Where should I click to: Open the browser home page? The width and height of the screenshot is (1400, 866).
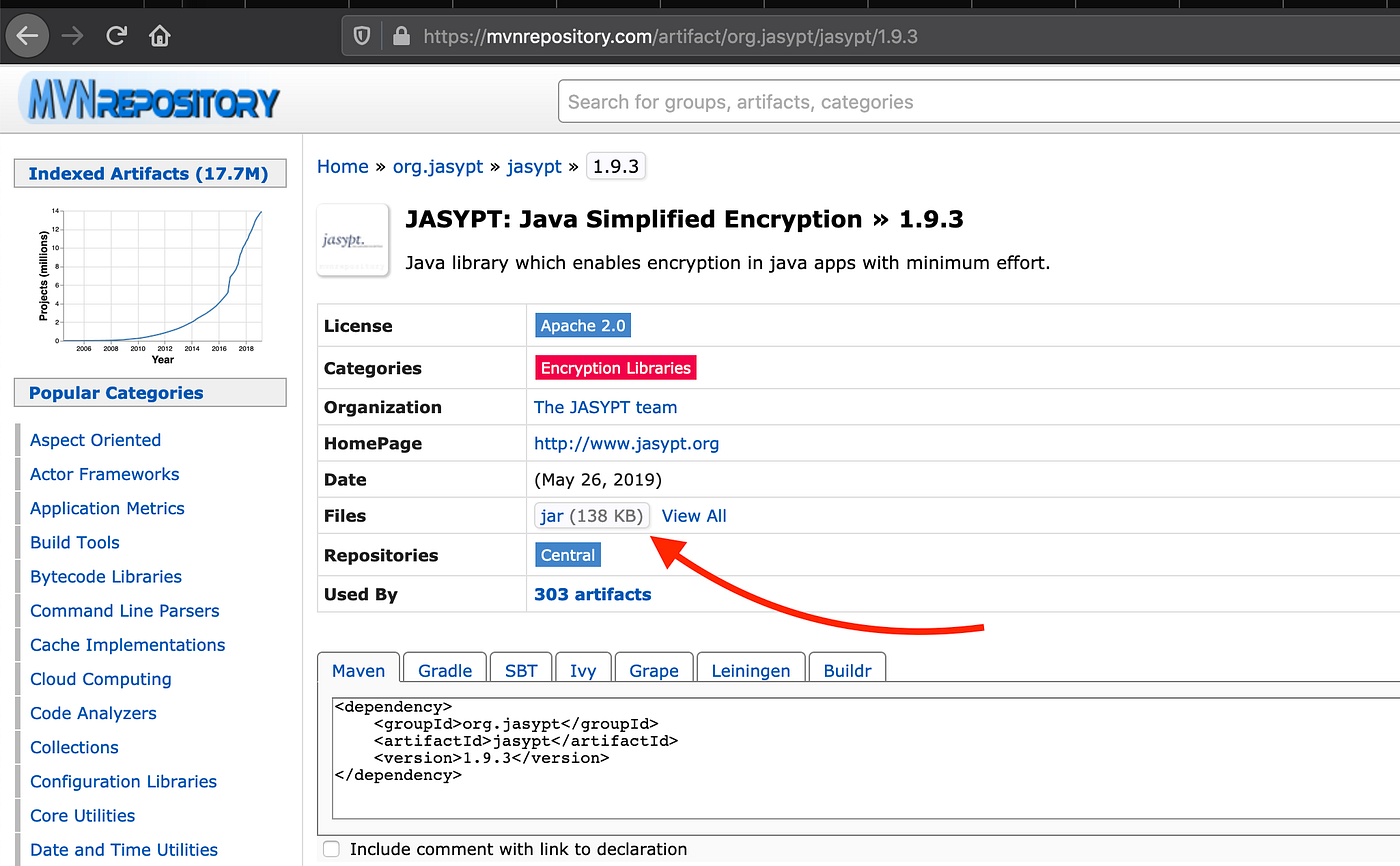160,35
